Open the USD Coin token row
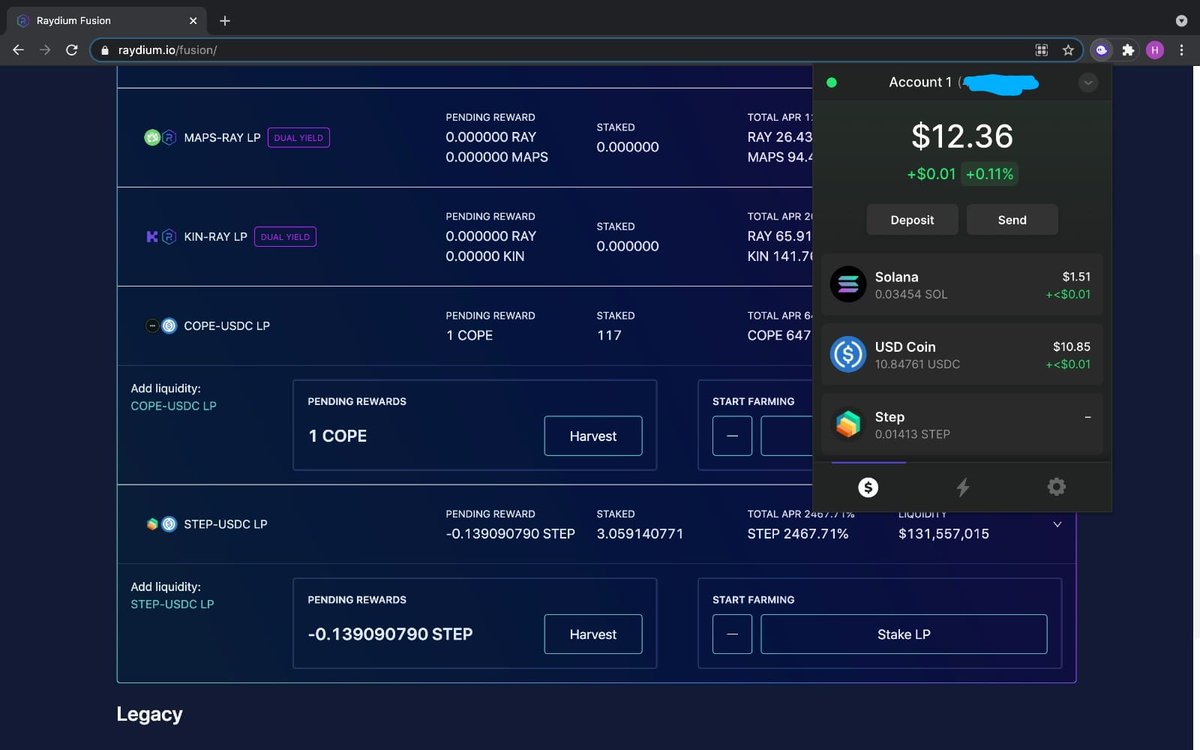The height and width of the screenshot is (750, 1200). (x=962, y=355)
